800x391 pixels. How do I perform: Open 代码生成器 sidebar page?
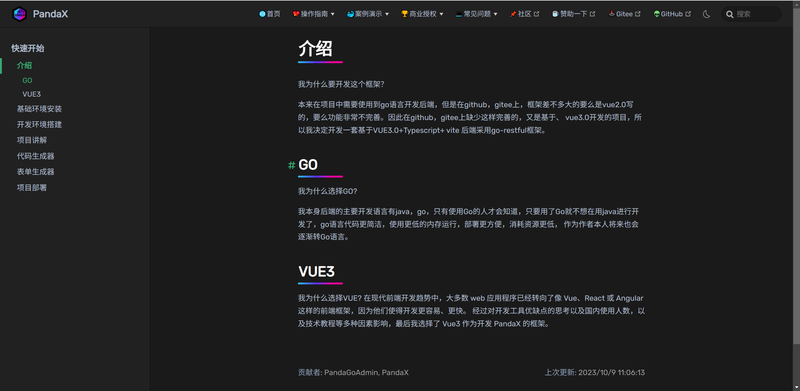click(x=35, y=156)
